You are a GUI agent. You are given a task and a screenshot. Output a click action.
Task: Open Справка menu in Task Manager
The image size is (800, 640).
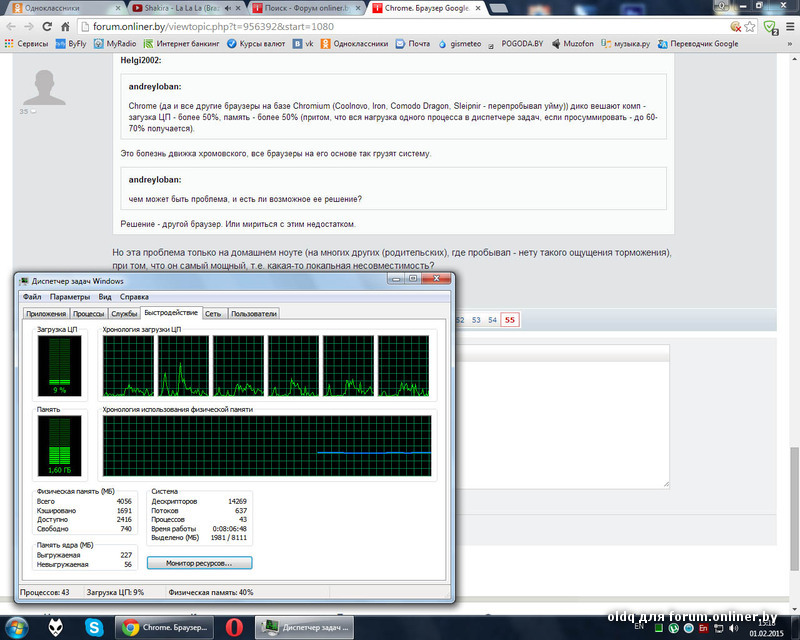(134, 297)
